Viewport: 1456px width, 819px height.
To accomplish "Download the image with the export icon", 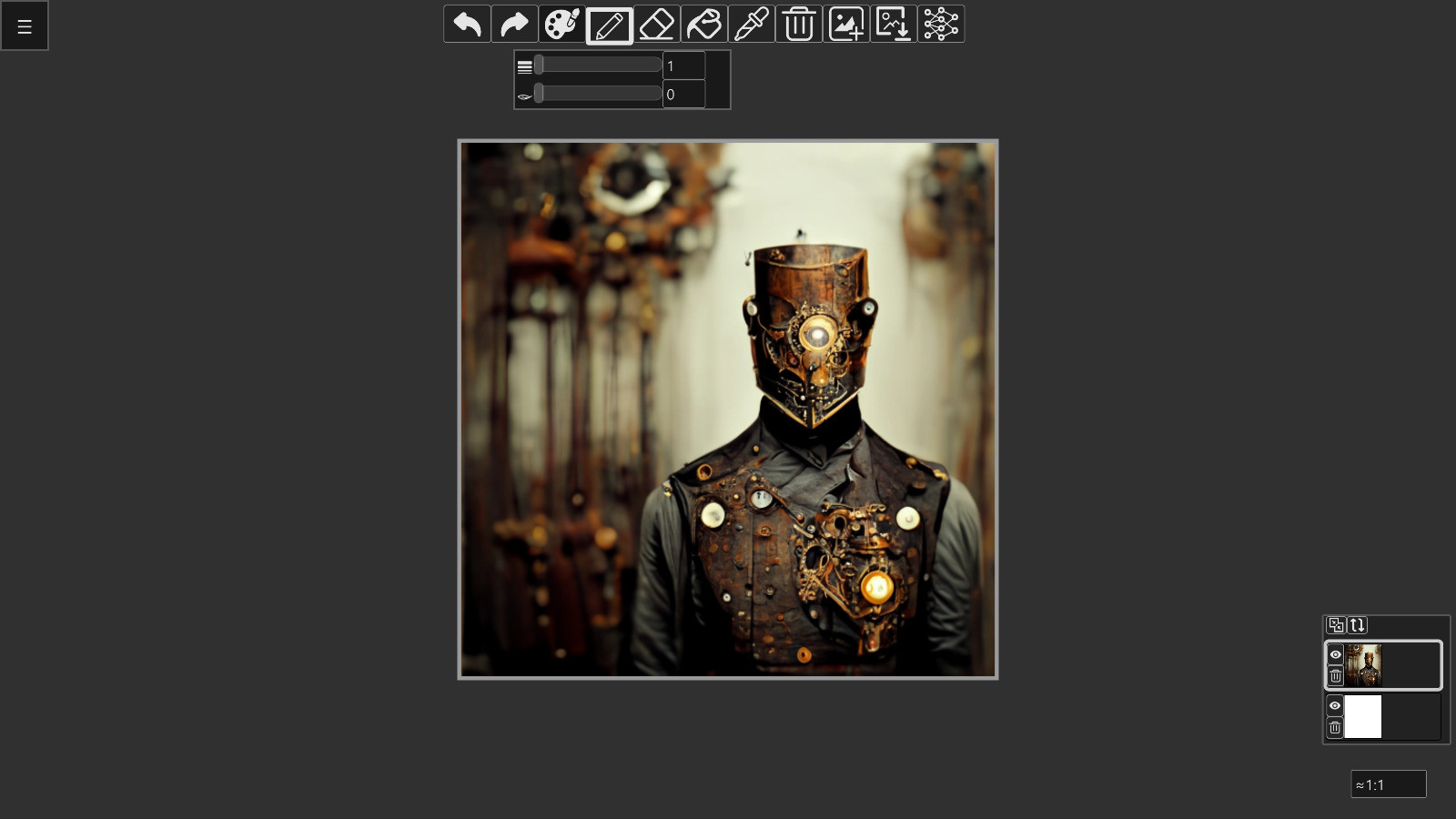I will tap(894, 24).
